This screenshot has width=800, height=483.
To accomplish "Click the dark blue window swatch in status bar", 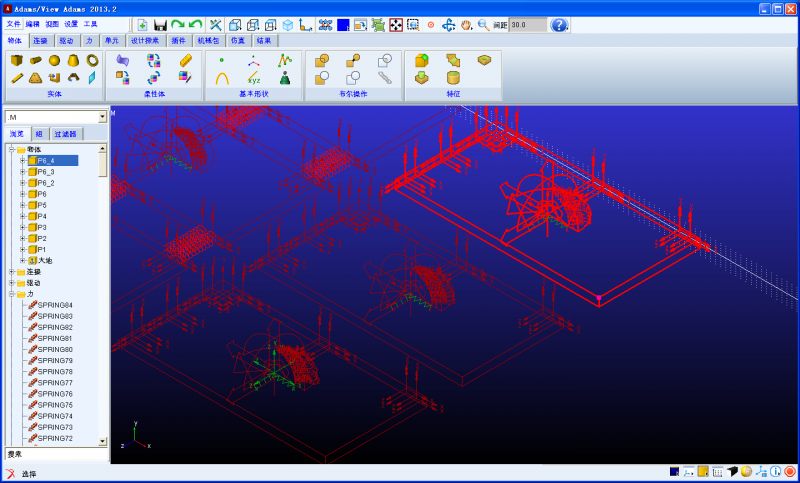I will coord(674,472).
